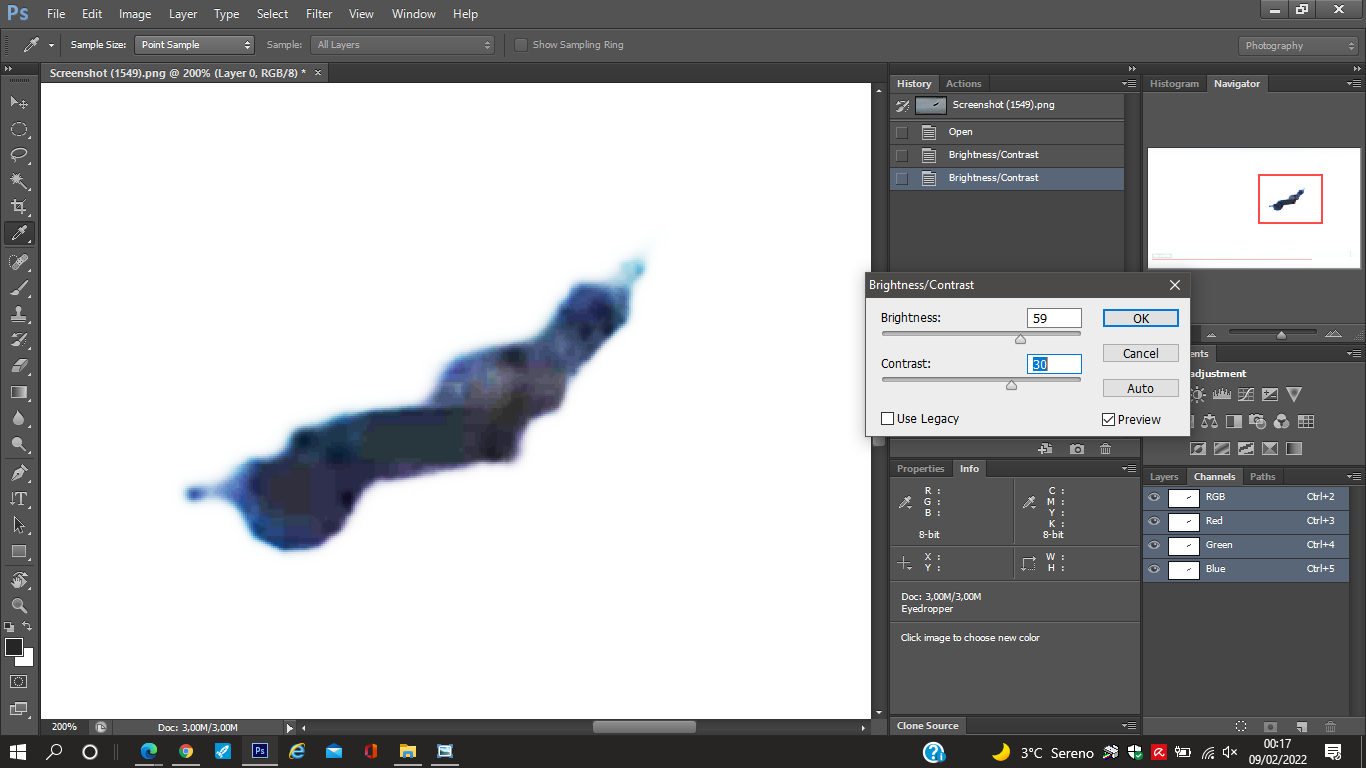Select the Crop tool

[x=19, y=207]
